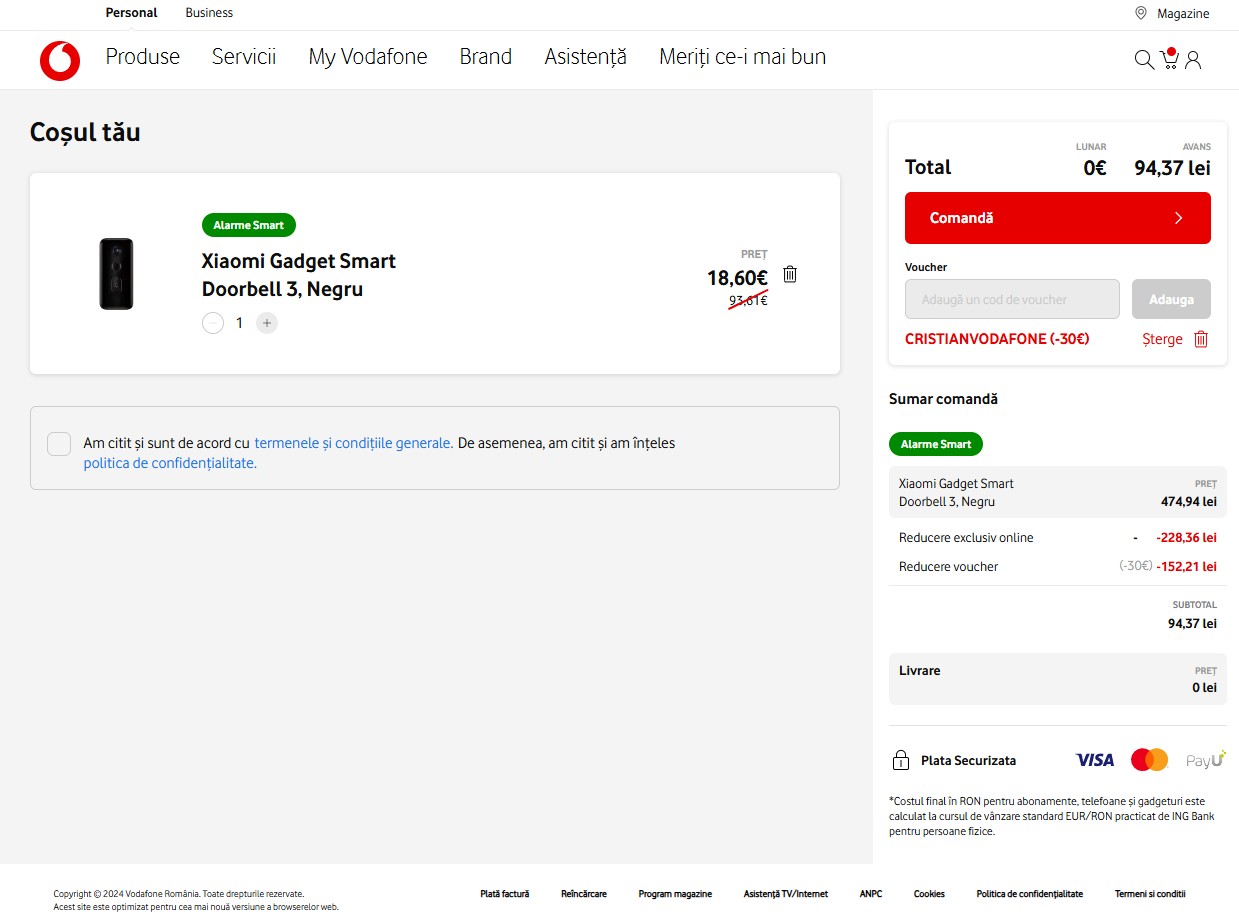The image size is (1239, 915).
Task: Click the Sumar comandă heading
Action: click(x=943, y=399)
